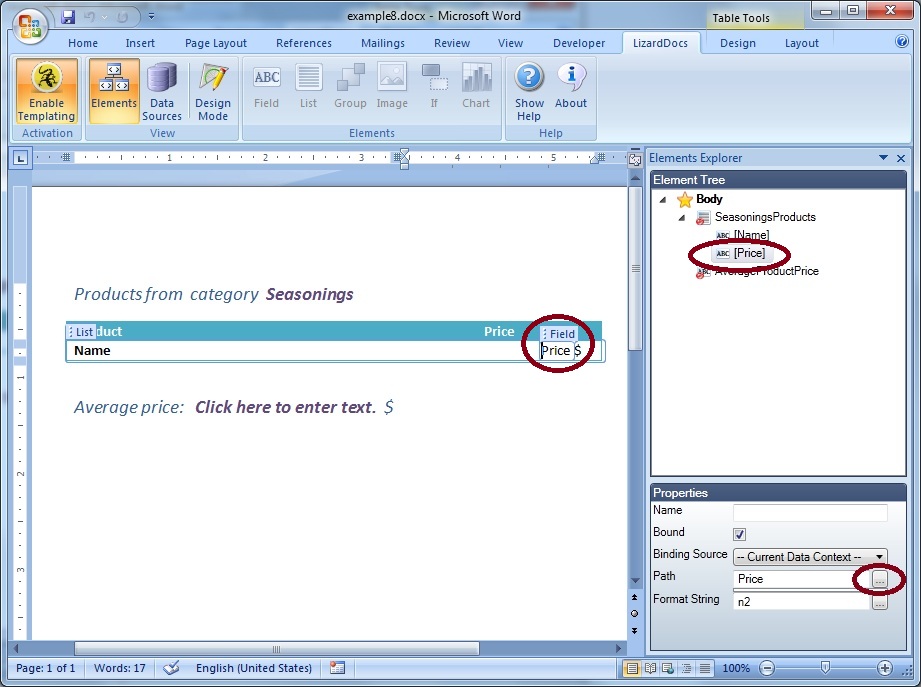The width and height of the screenshot is (921, 687).
Task: Select AverageProductPrice in Element Tree
Action: click(767, 271)
